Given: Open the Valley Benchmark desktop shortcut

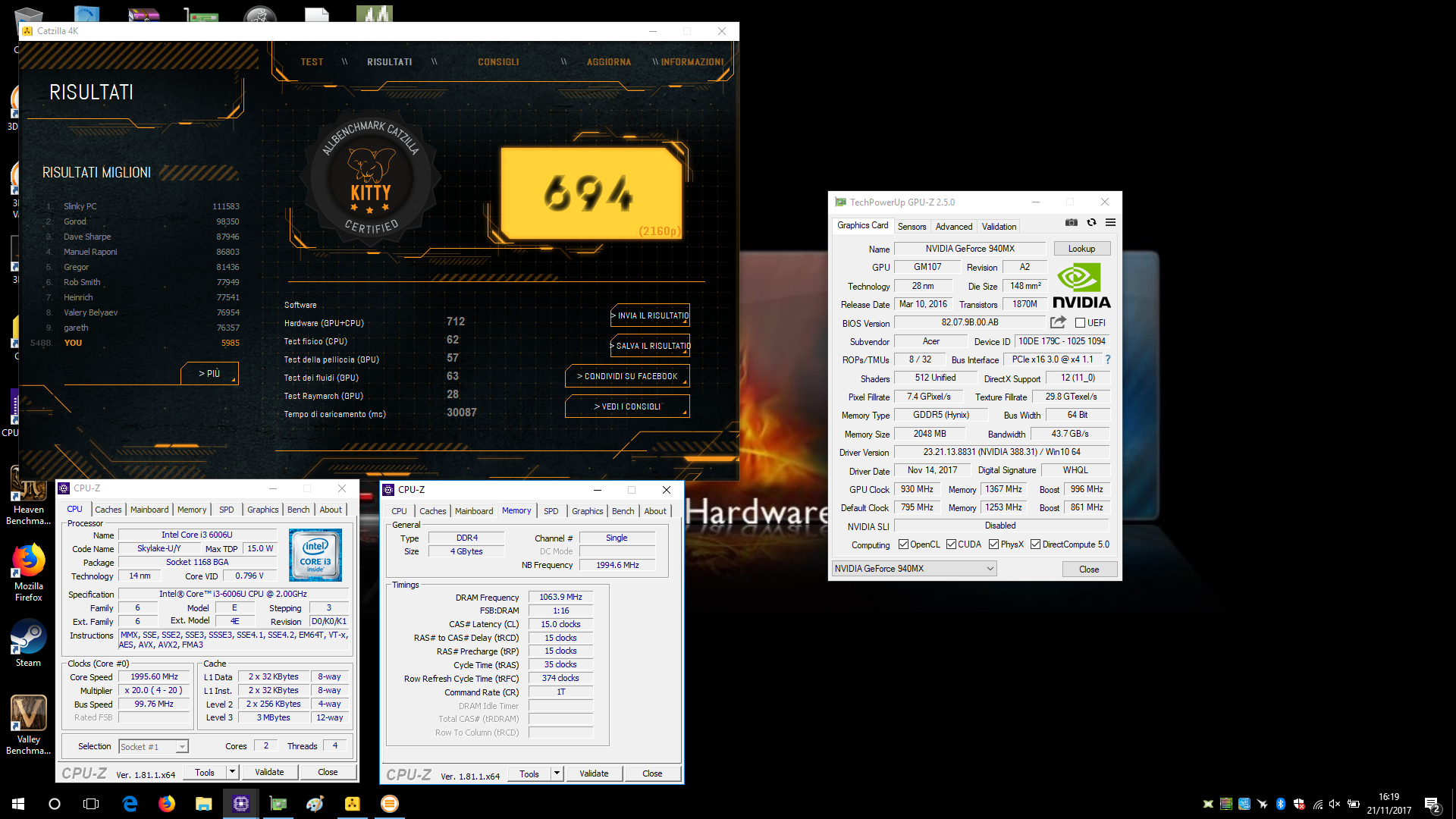Looking at the screenshot, I should tap(28, 725).
